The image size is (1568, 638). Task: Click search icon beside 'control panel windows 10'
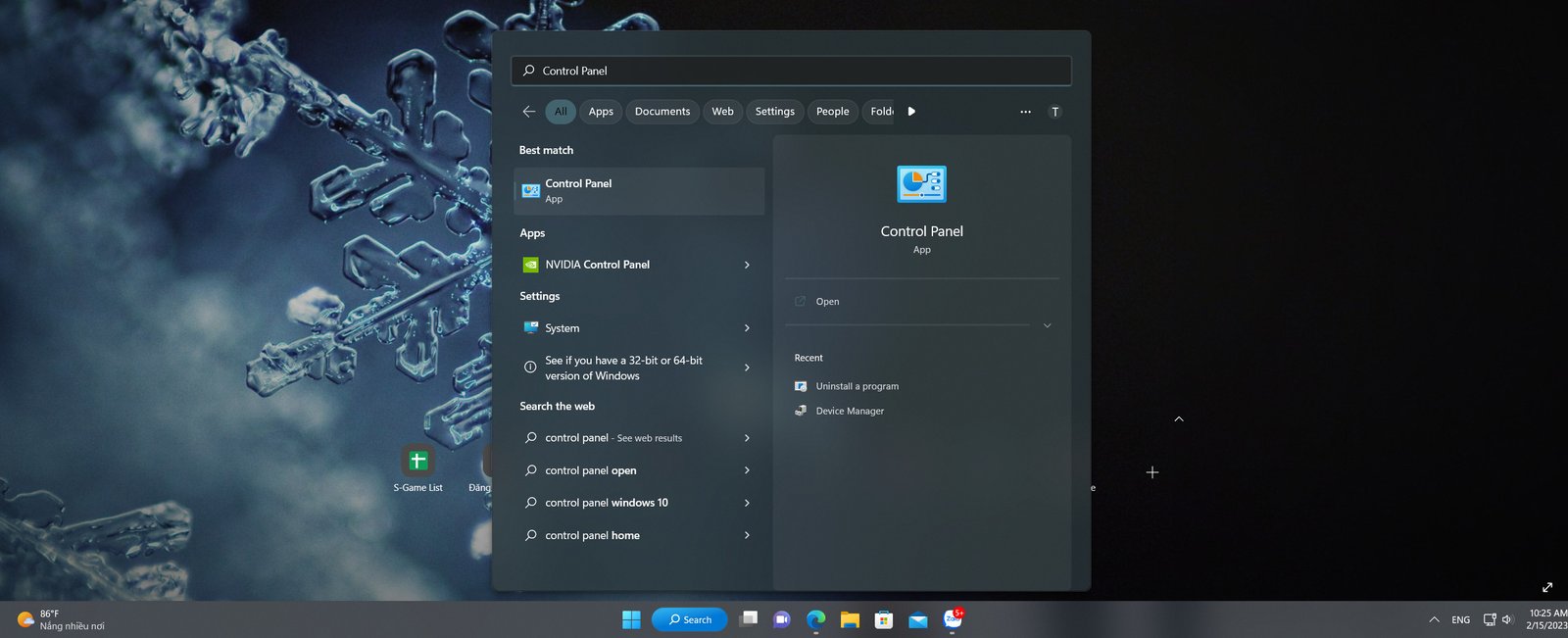(530, 503)
